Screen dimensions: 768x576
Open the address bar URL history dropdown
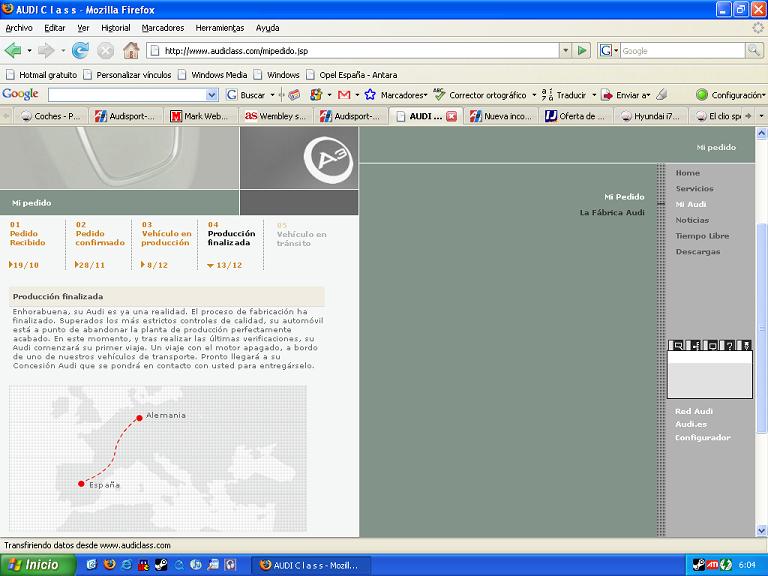pyautogui.click(x=566, y=50)
